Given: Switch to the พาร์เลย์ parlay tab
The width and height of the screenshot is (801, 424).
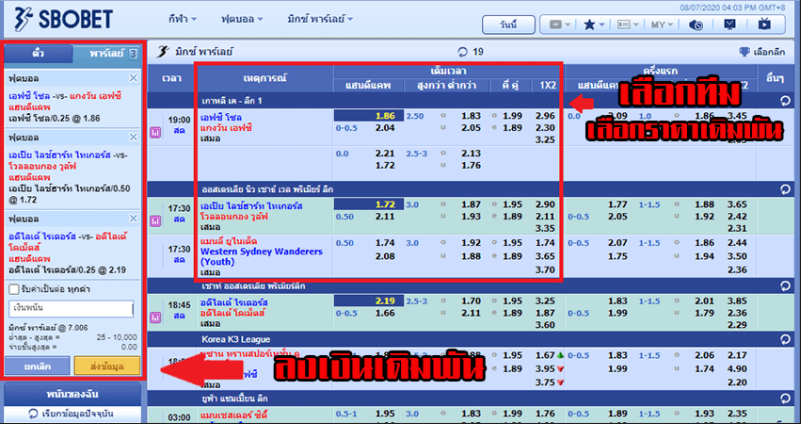Looking at the screenshot, I should tap(106, 53).
